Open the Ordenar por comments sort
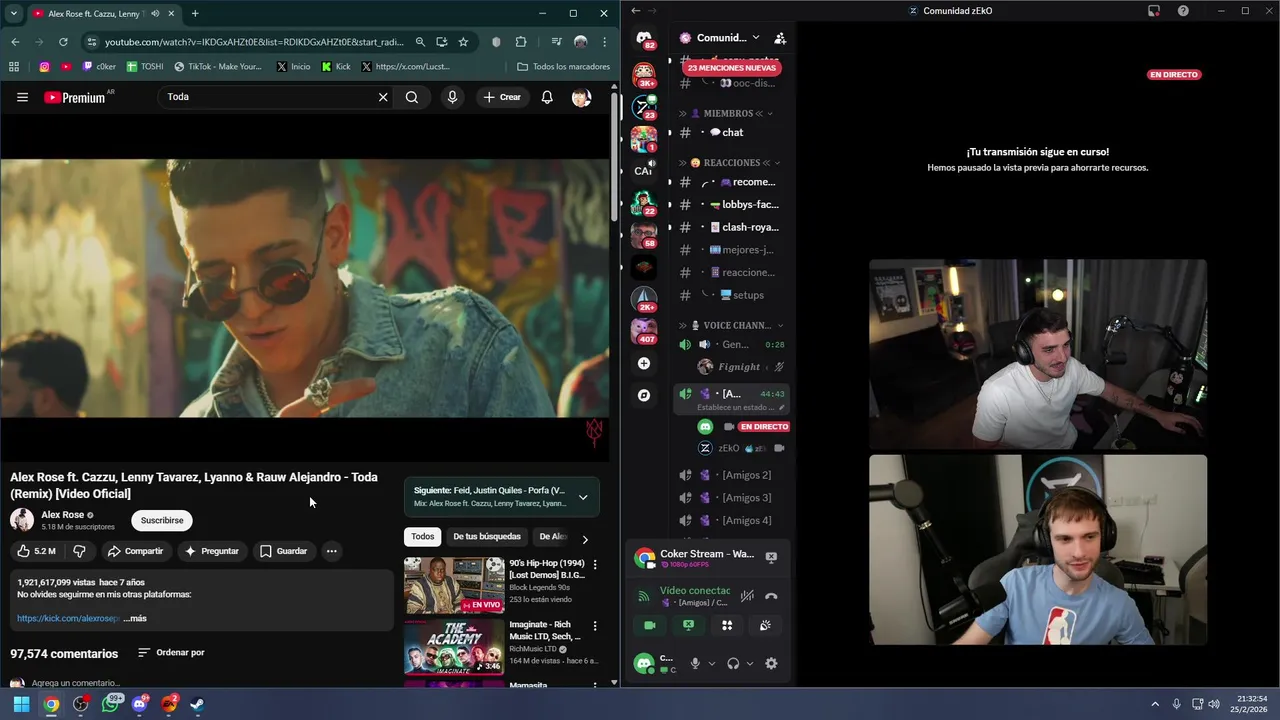Screen dimensions: 1280x720 point(171,653)
